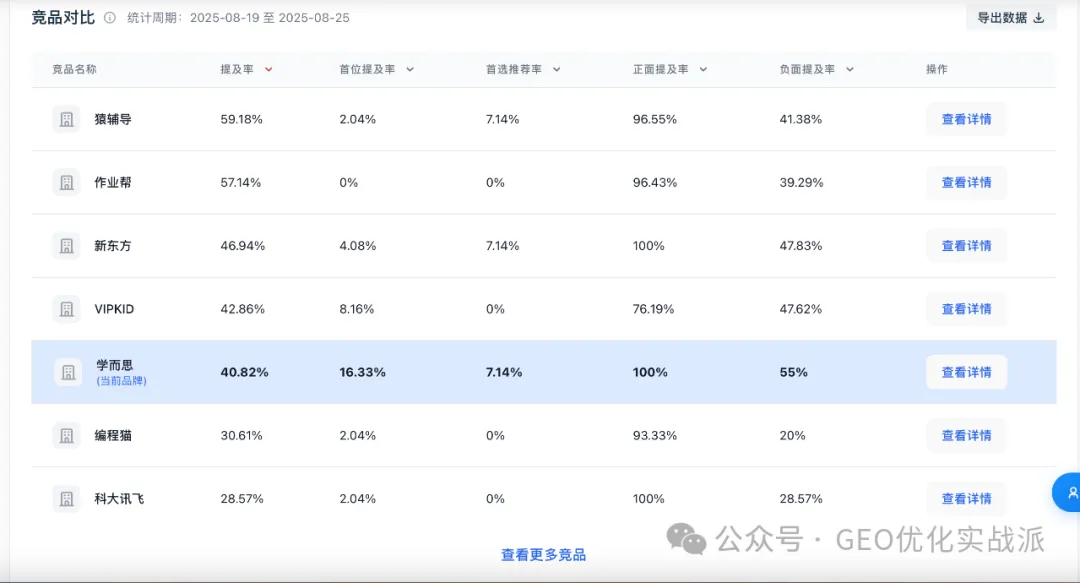Click the 93.33% positive mention value
The image size is (1080, 583).
[x=655, y=436]
